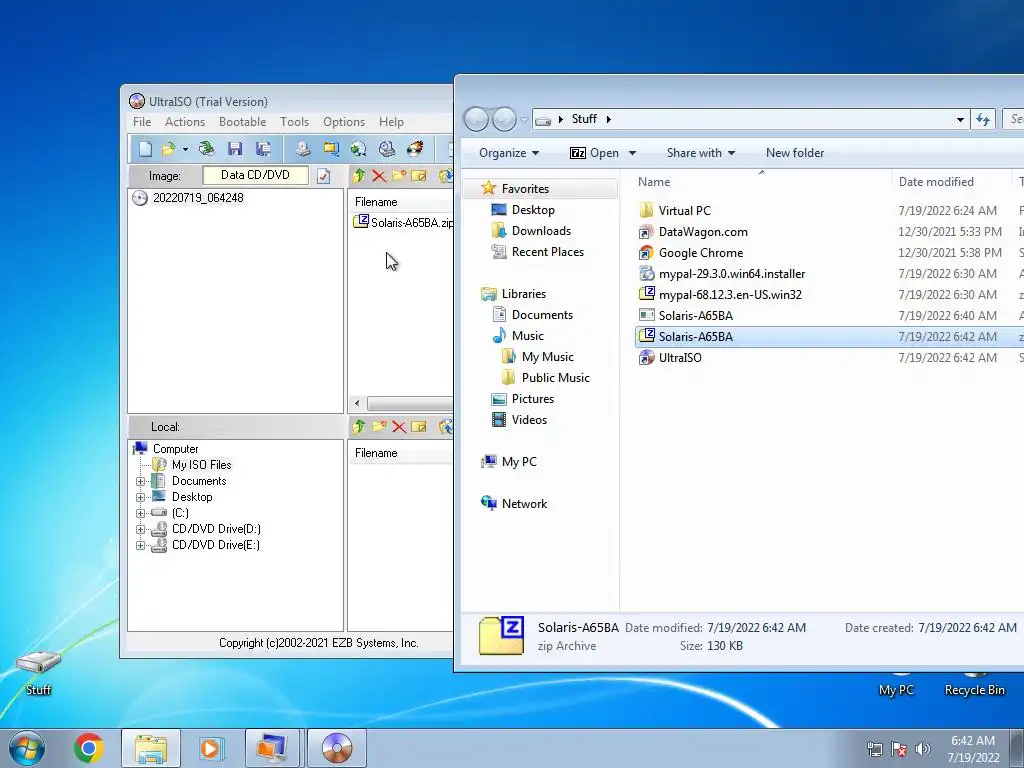Click New Folder icon in the Image pane toolbar
The height and width of the screenshot is (768, 1024).
[x=399, y=175]
